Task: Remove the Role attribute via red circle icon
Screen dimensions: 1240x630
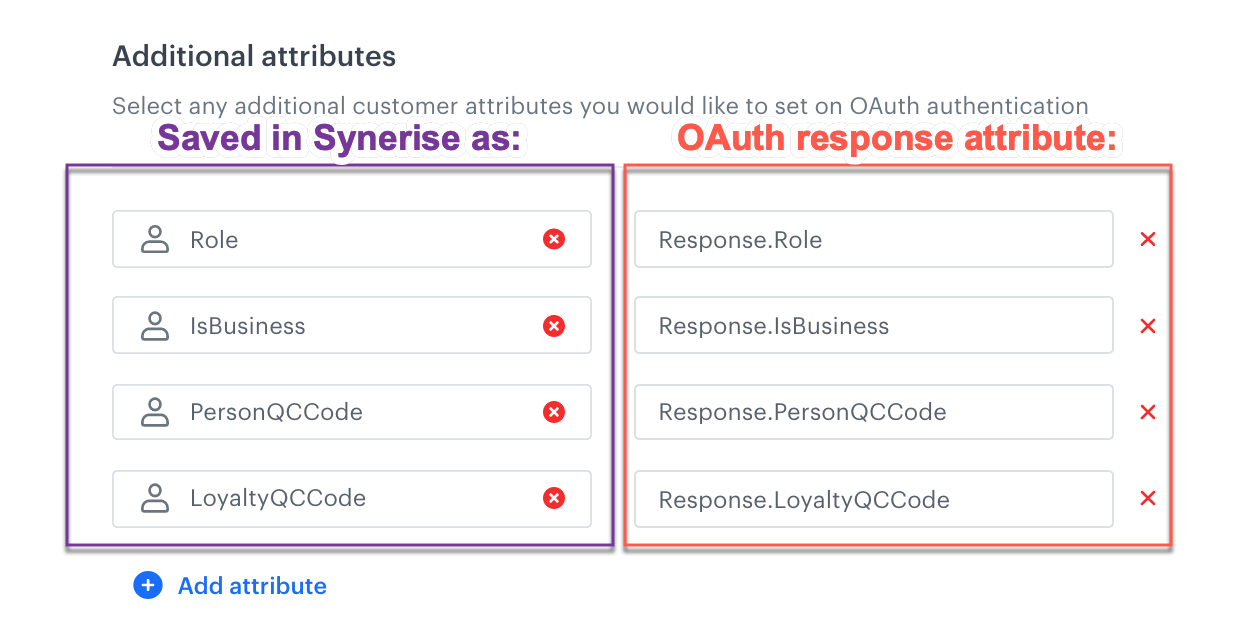Action: [x=554, y=239]
